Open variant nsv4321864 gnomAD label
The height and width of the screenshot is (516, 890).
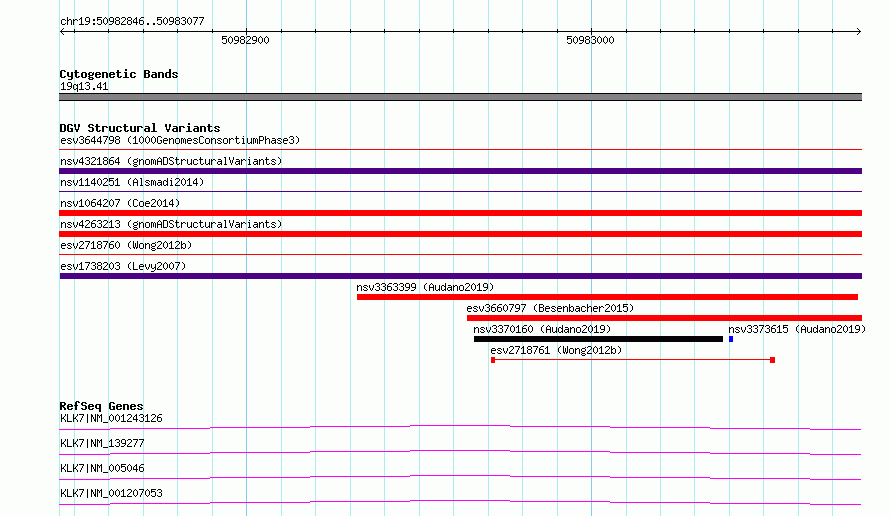pyautogui.click(x=171, y=161)
